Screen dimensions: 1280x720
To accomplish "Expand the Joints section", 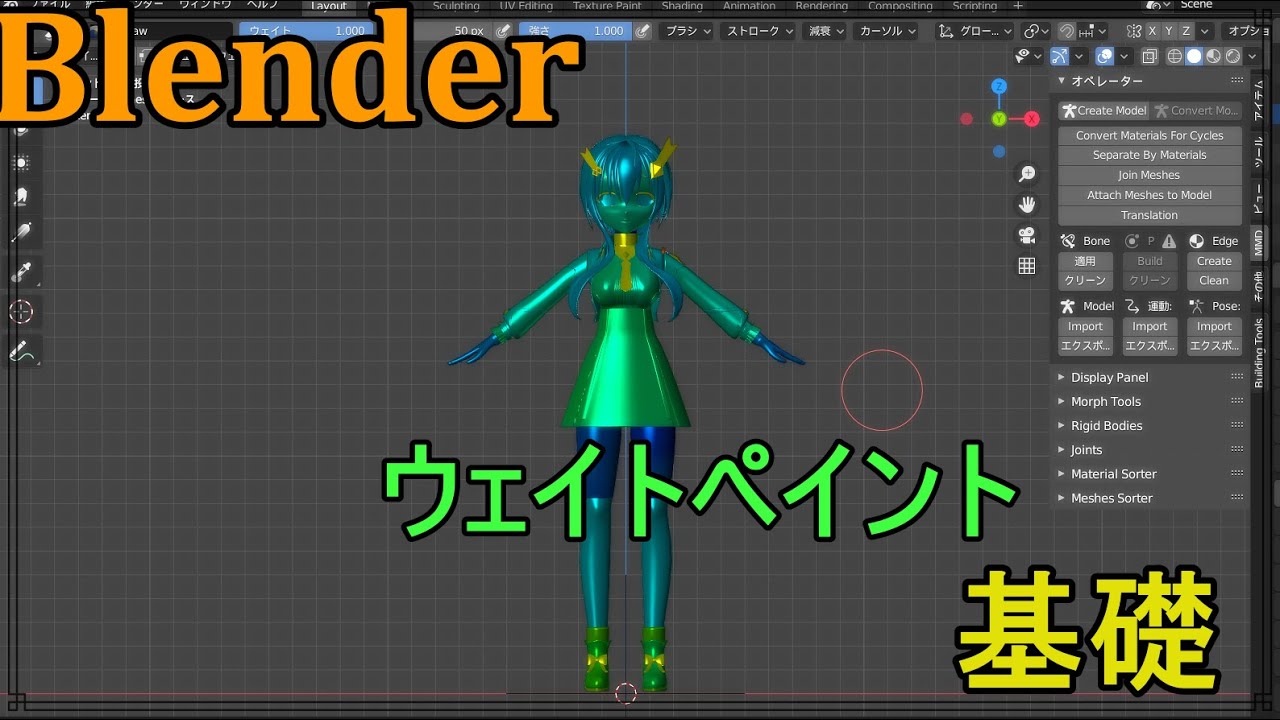I will 1150,449.
